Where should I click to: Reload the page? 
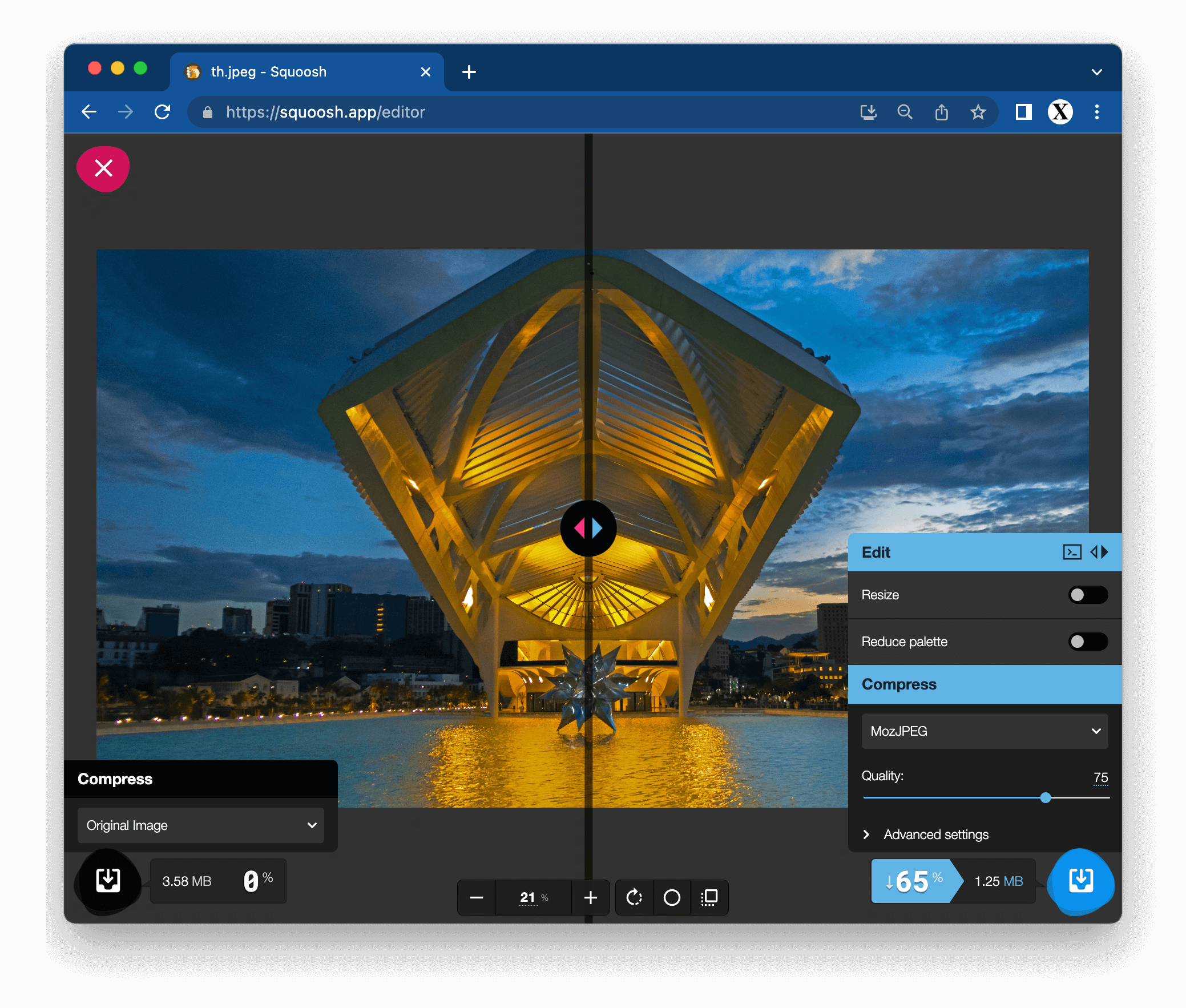162,112
